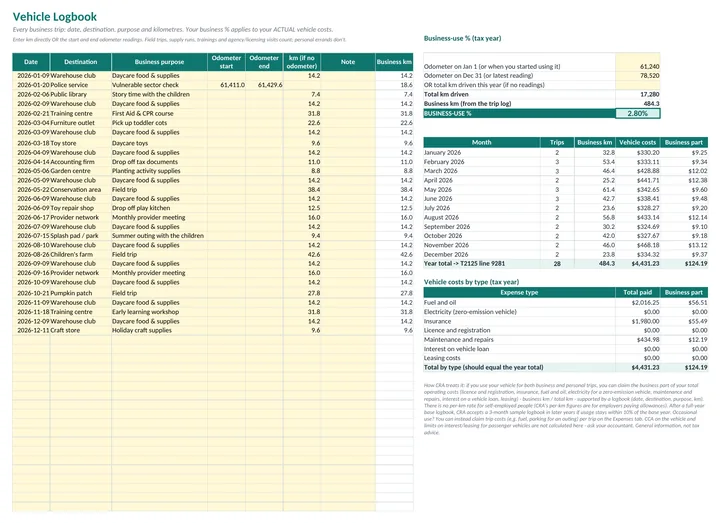Click Licence and registration expense row
720x523 pixels.
(565, 330)
